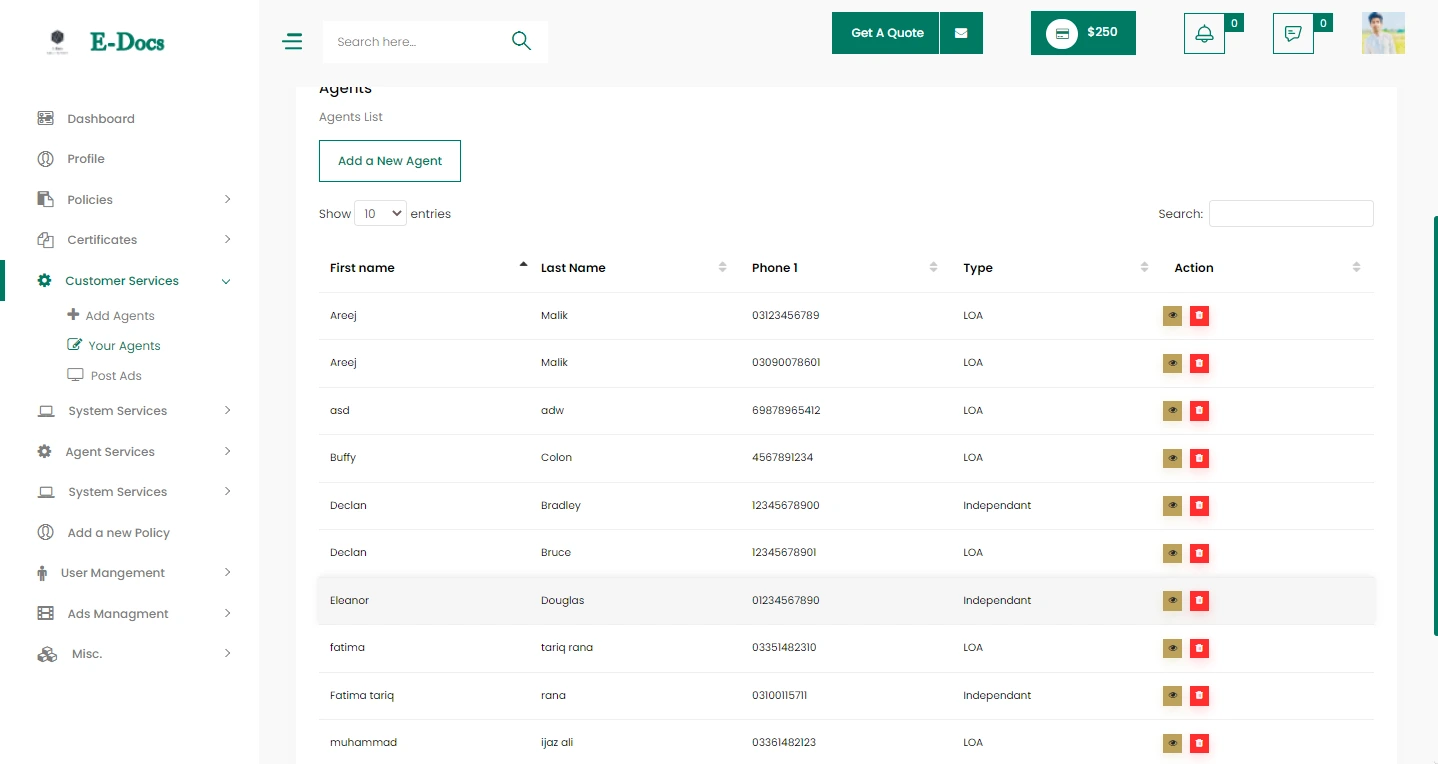Open the Post Ads submenu link
Screen dimensions: 1438x764
[104, 376]
